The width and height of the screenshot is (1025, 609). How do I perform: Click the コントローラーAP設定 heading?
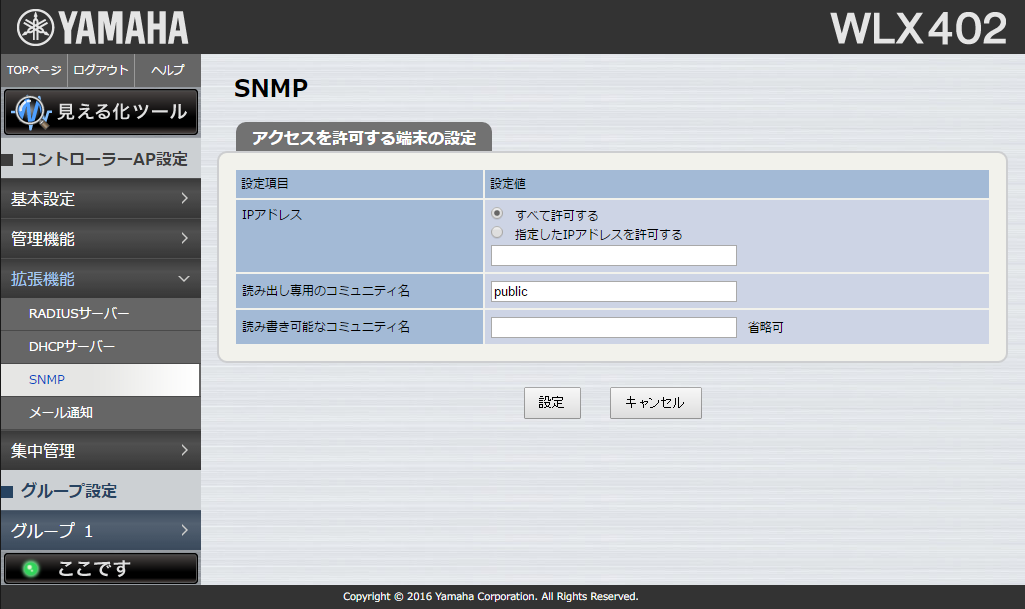pyautogui.click(x=105, y=159)
